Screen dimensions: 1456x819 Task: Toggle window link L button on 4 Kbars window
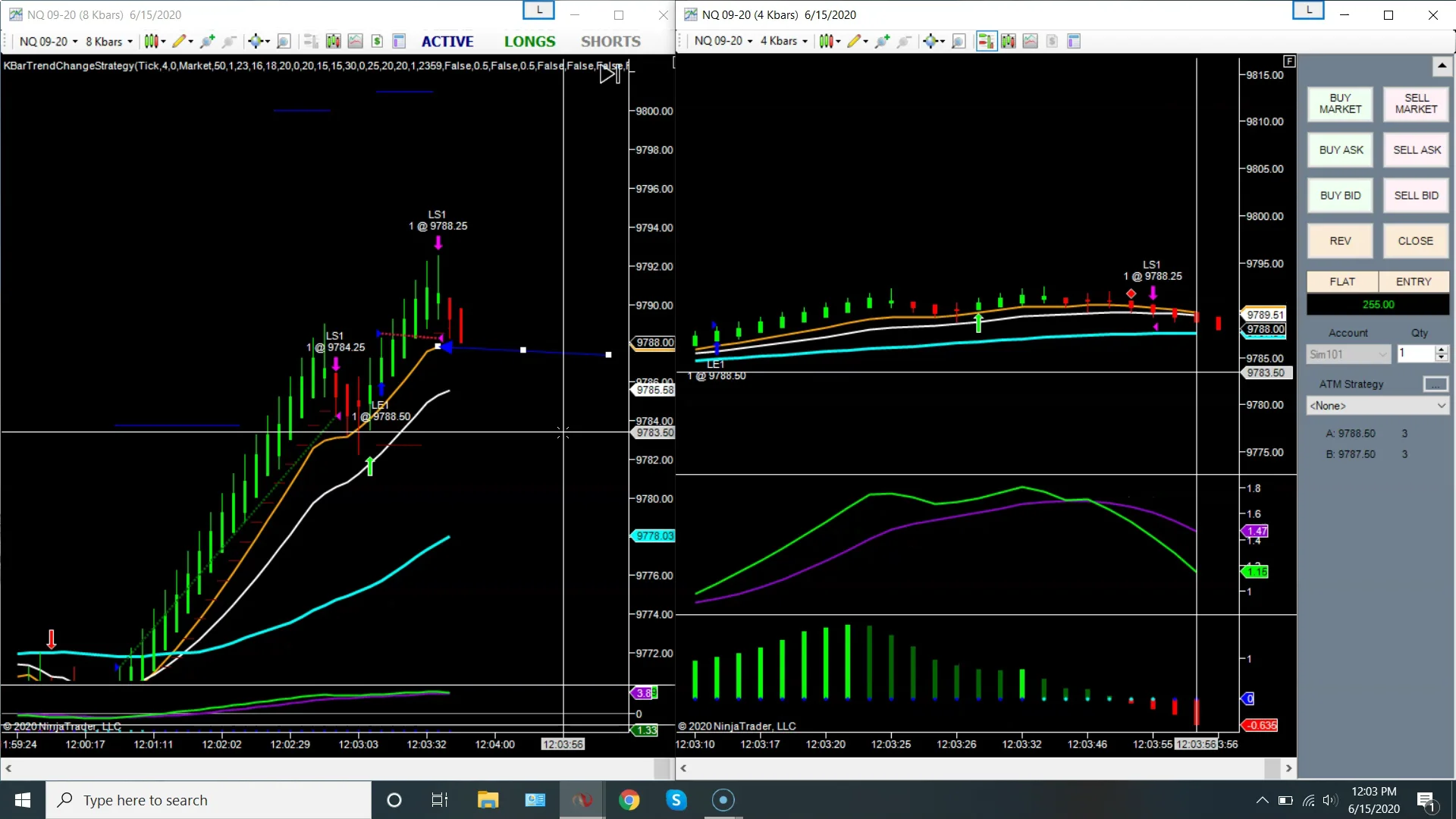coord(1308,10)
